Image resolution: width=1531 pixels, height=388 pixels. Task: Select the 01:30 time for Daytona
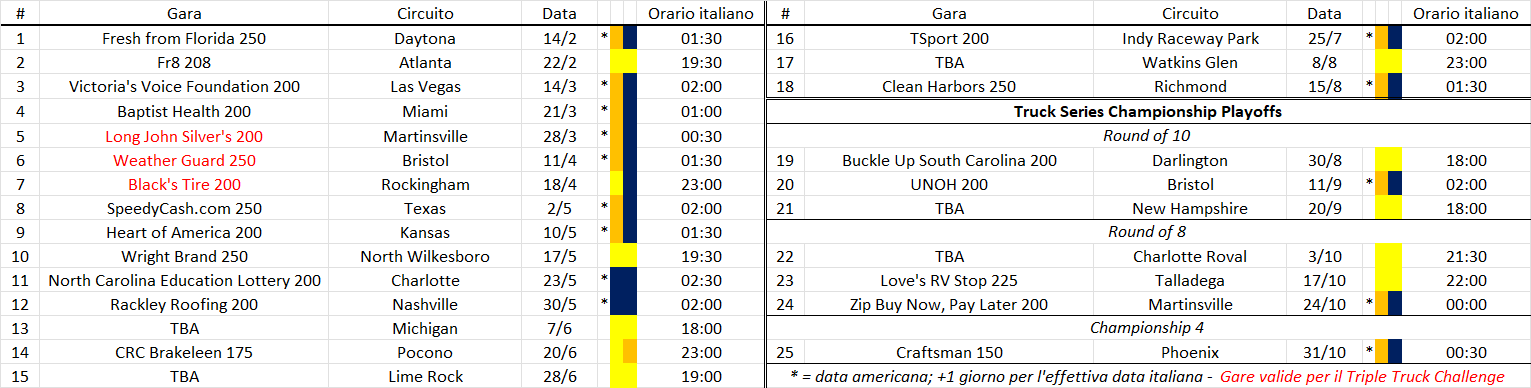click(700, 39)
